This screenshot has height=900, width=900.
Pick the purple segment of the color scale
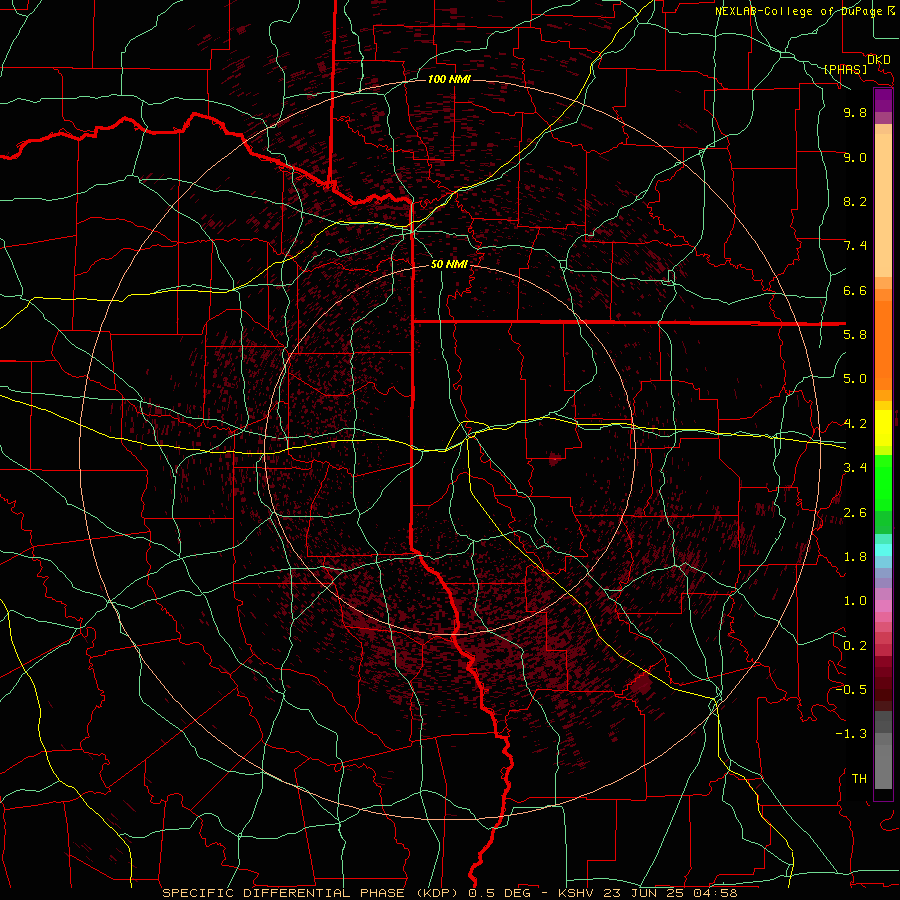click(883, 100)
